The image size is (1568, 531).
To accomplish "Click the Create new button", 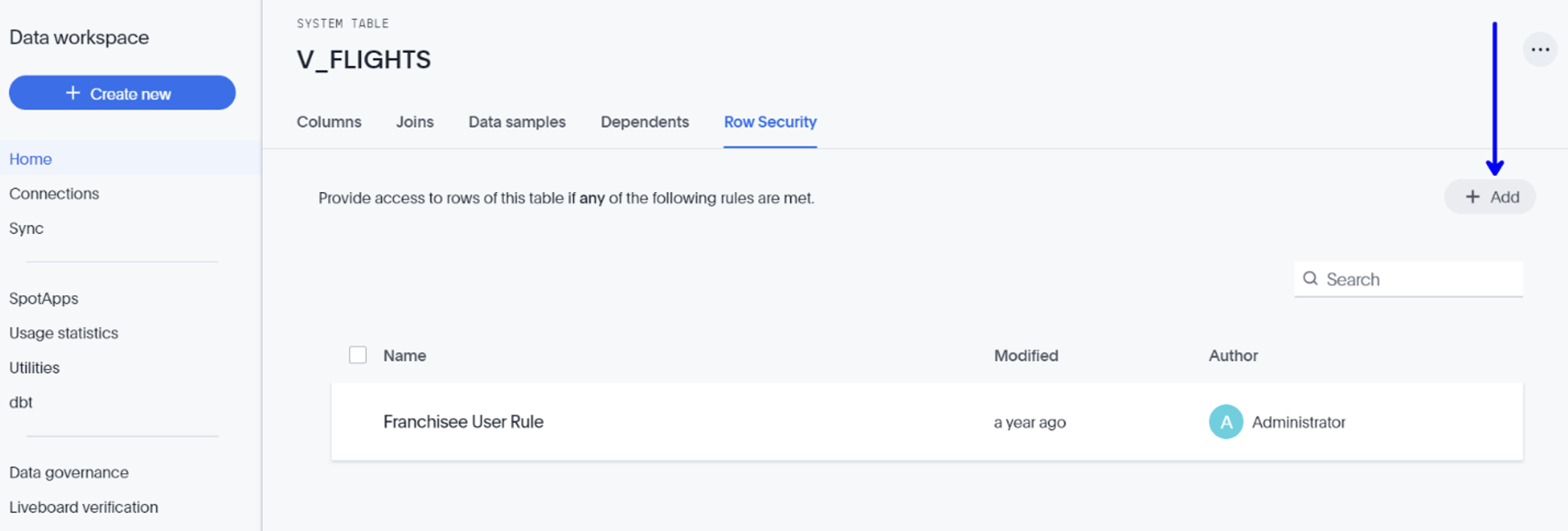I will click(122, 93).
